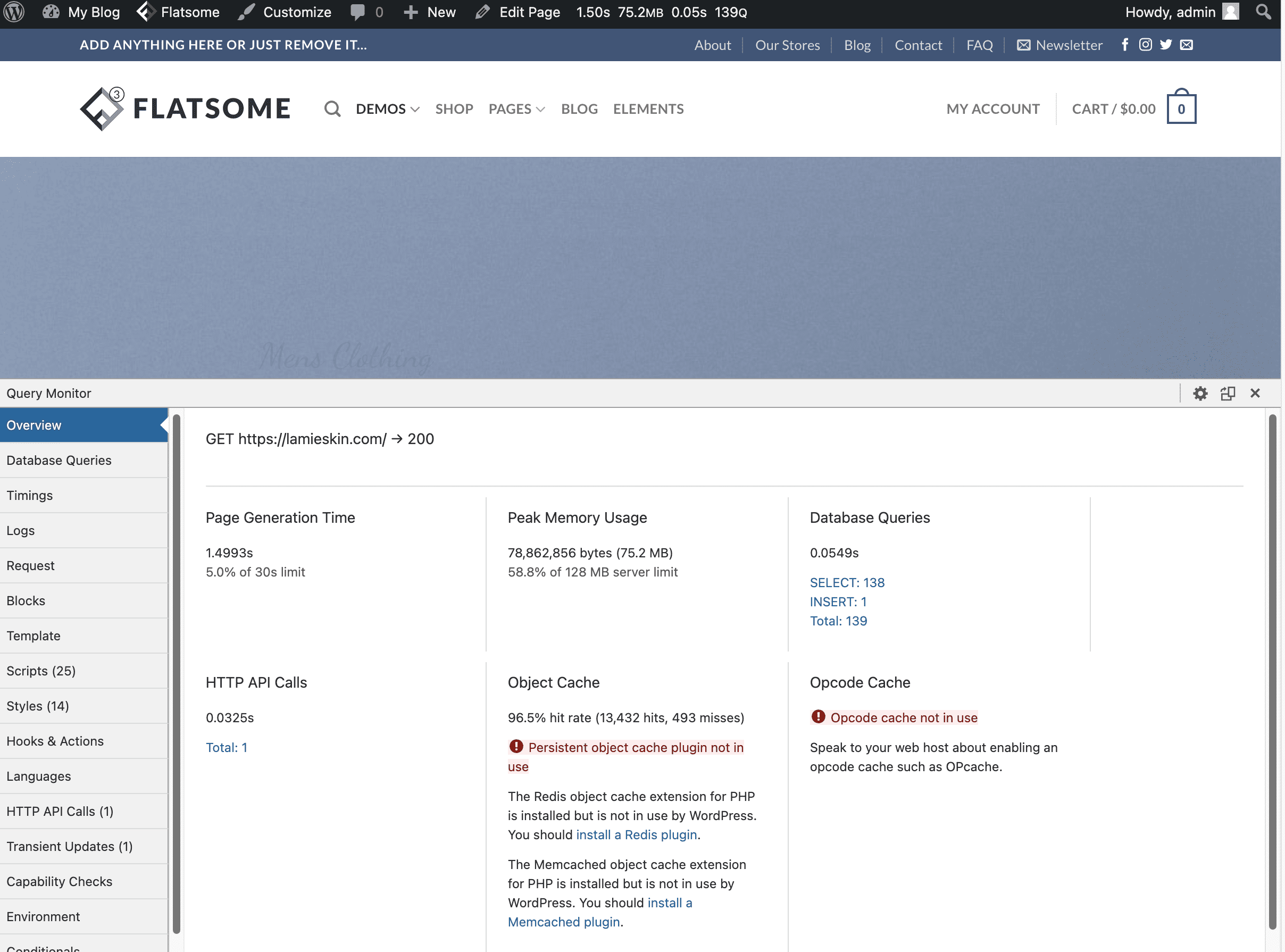This screenshot has height=952, width=1285.
Task: Open the Instagram social icon
Action: click(1145, 45)
